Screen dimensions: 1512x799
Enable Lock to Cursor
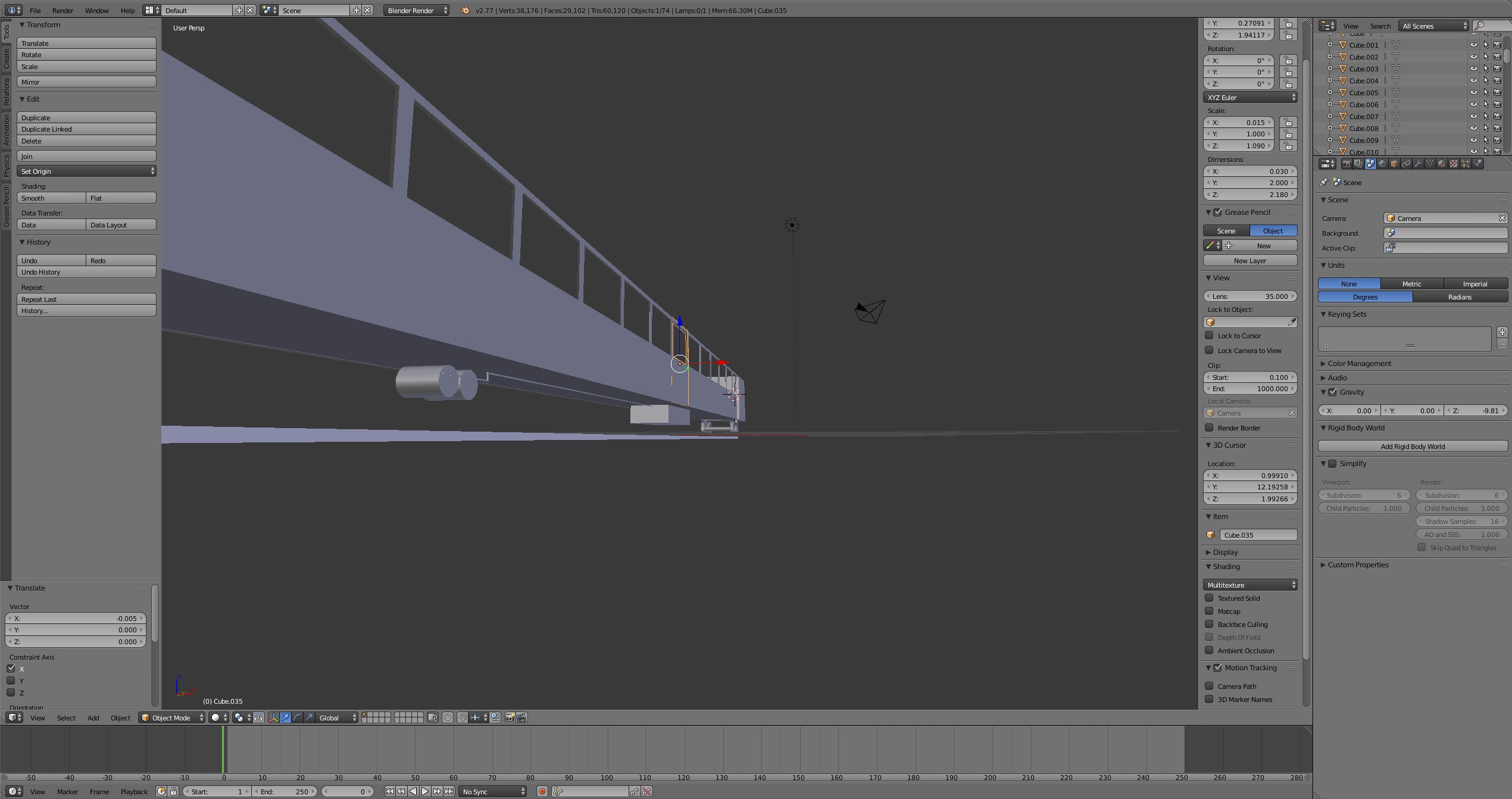tap(1209, 335)
